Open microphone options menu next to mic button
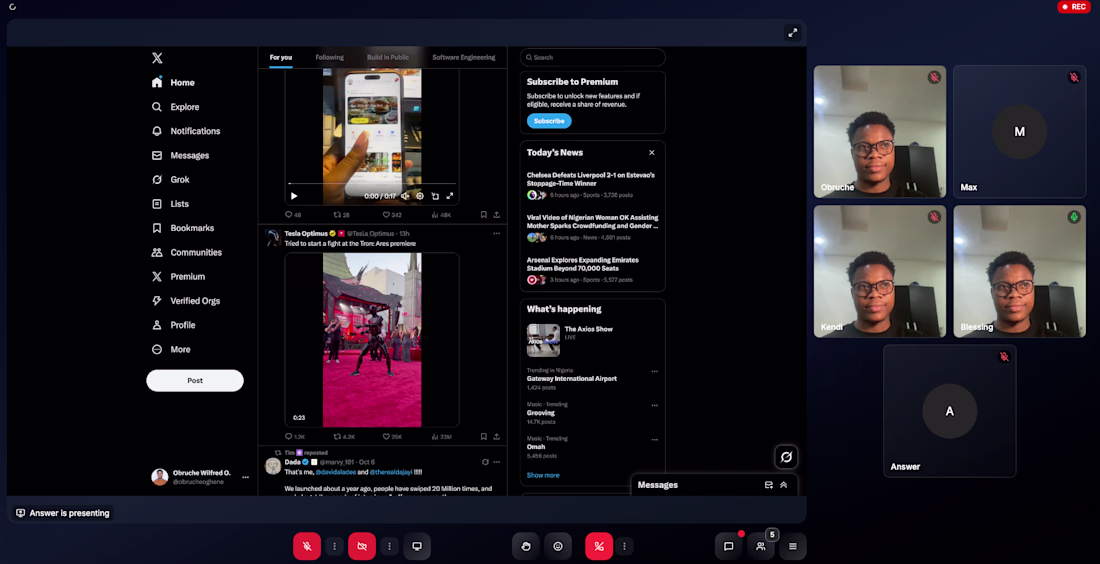This screenshot has width=1100, height=564. (335, 546)
